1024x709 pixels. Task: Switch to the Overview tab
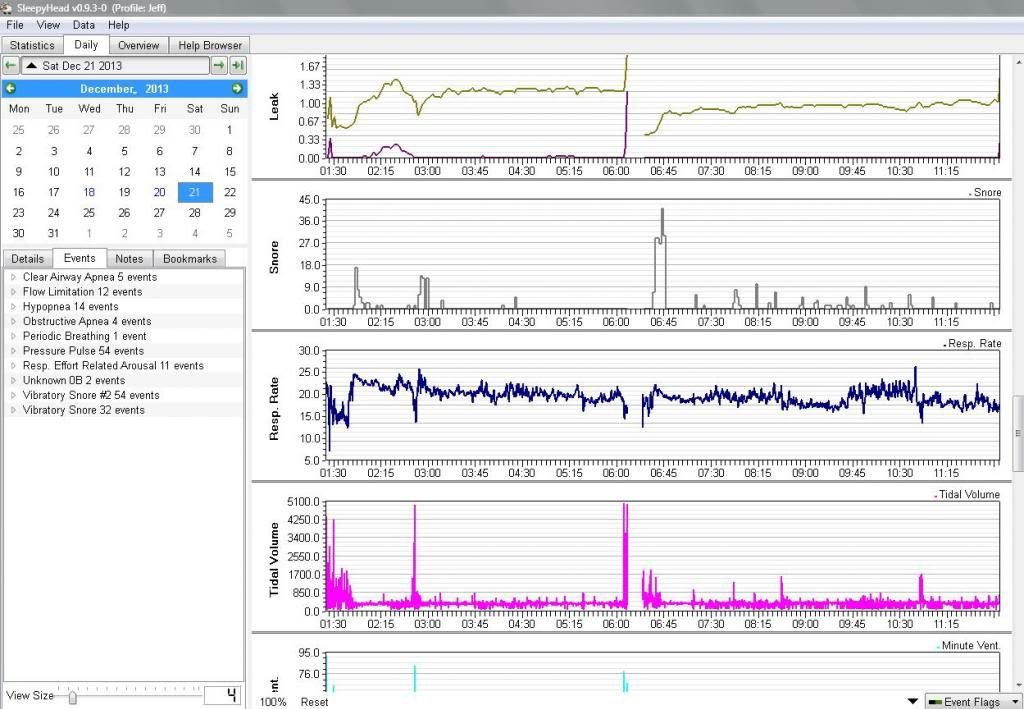click(x=138, y=45)
